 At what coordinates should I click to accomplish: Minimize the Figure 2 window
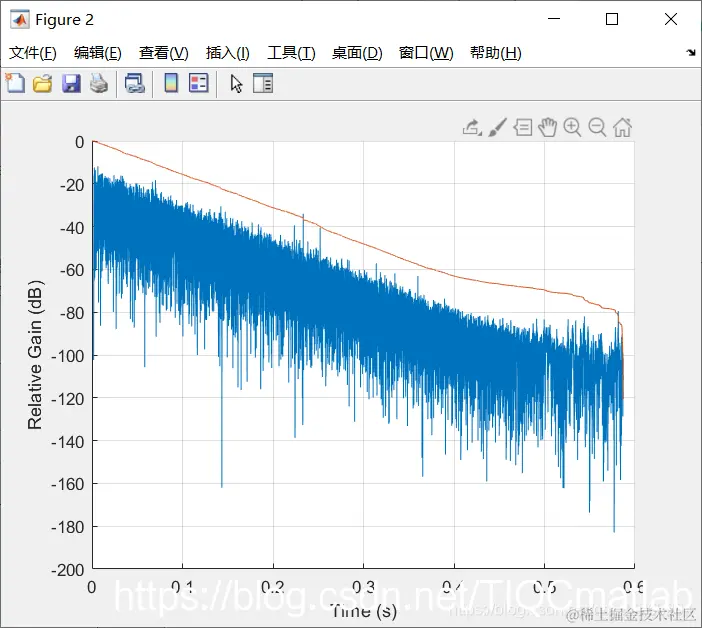(x=554, y=19)
